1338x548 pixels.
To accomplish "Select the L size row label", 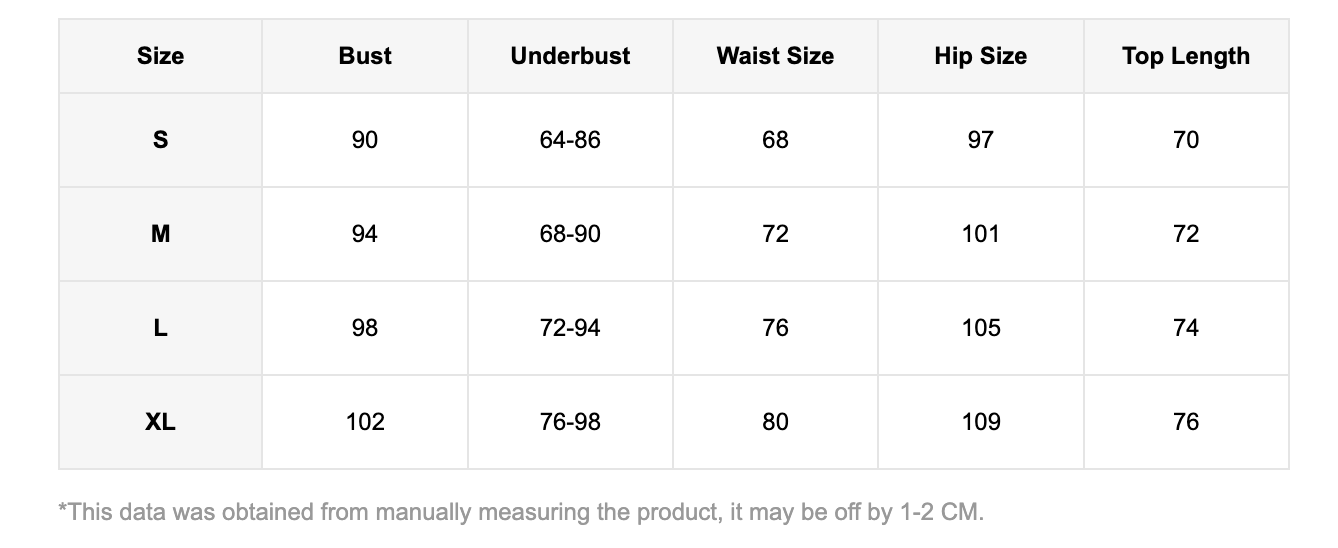I will coord(160,328).
